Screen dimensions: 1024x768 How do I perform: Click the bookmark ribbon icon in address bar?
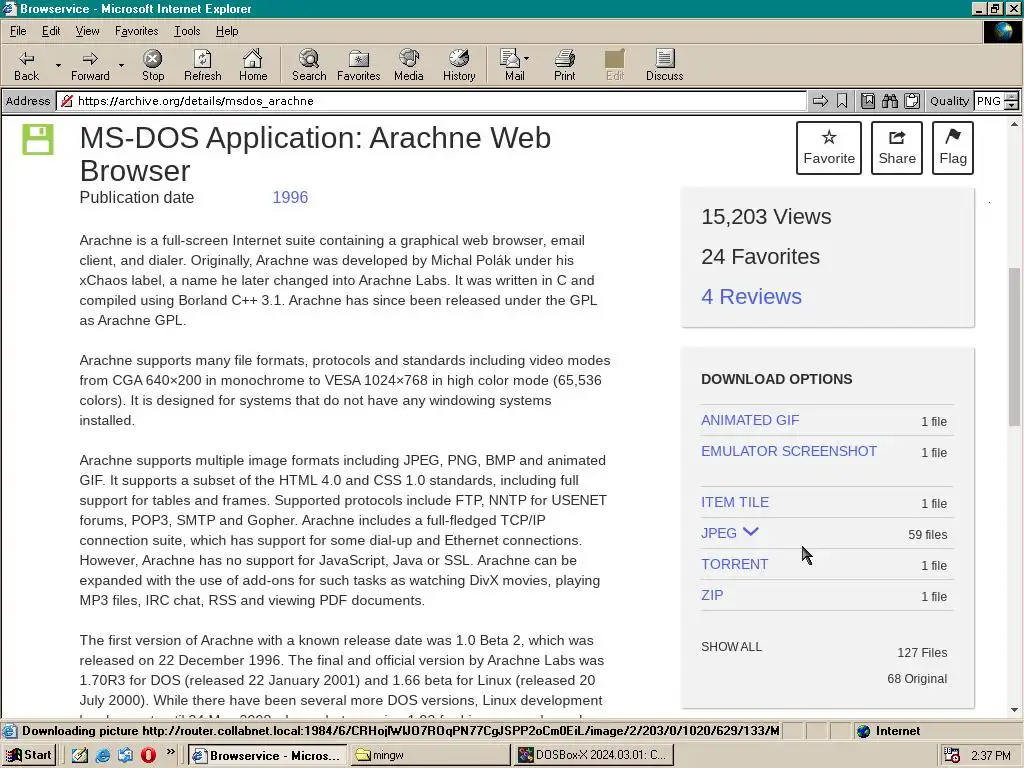pyautogui.click(x=842, y=101)
